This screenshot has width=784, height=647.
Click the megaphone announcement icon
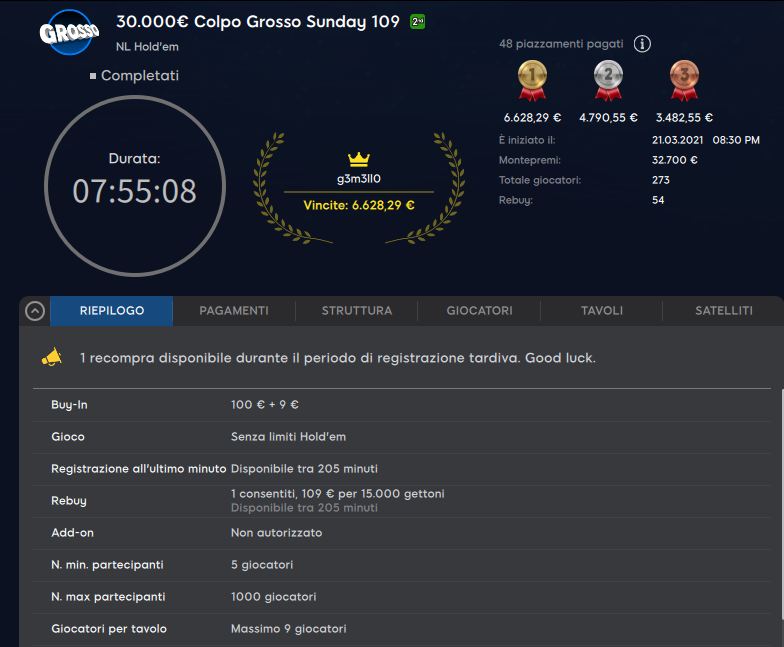52,357
